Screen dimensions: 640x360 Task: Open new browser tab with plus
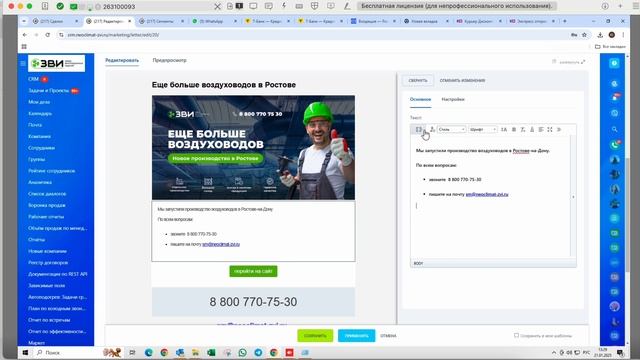click(x=565, y=21)
